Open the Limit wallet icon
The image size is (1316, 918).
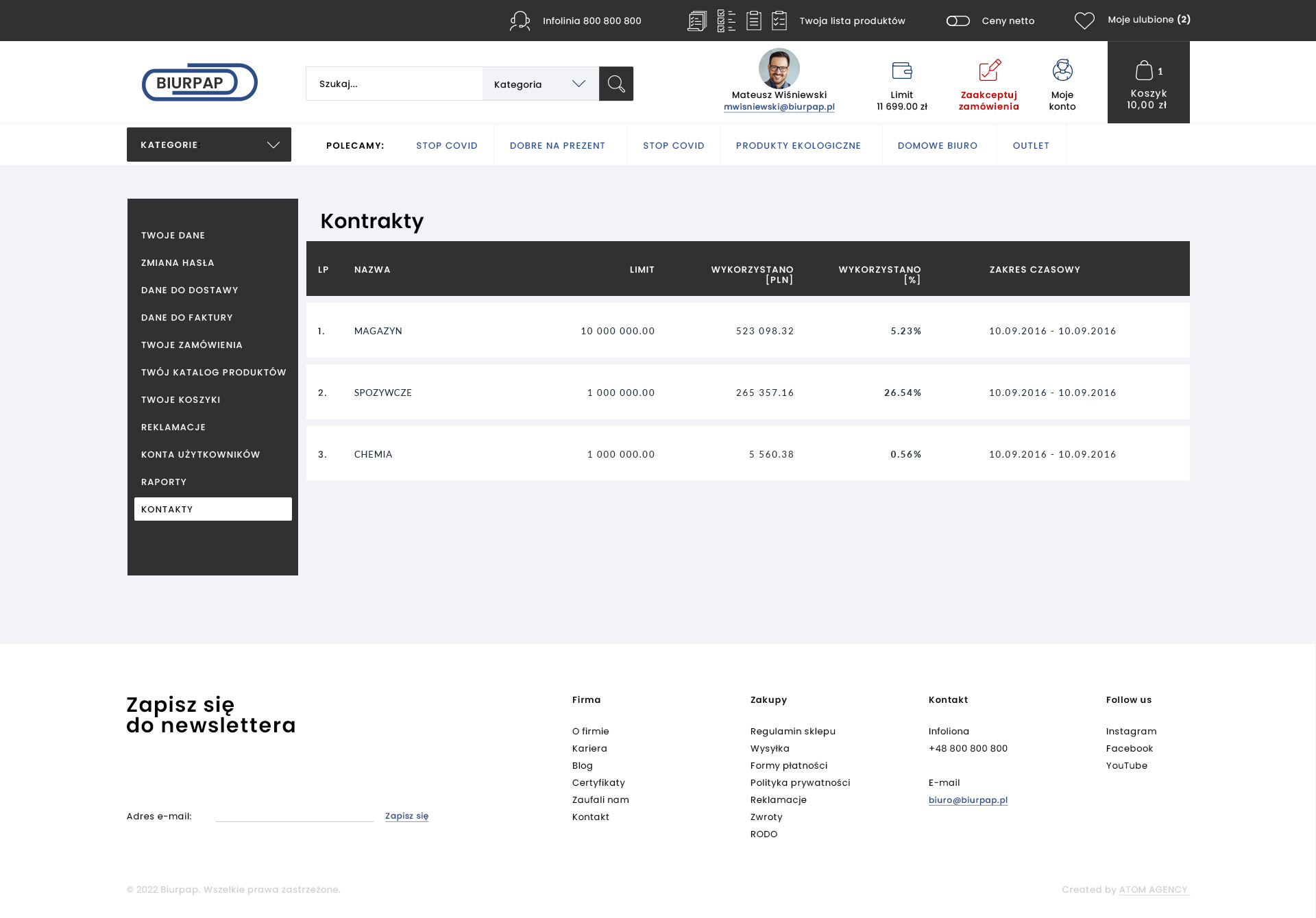[x=901, y=71]
